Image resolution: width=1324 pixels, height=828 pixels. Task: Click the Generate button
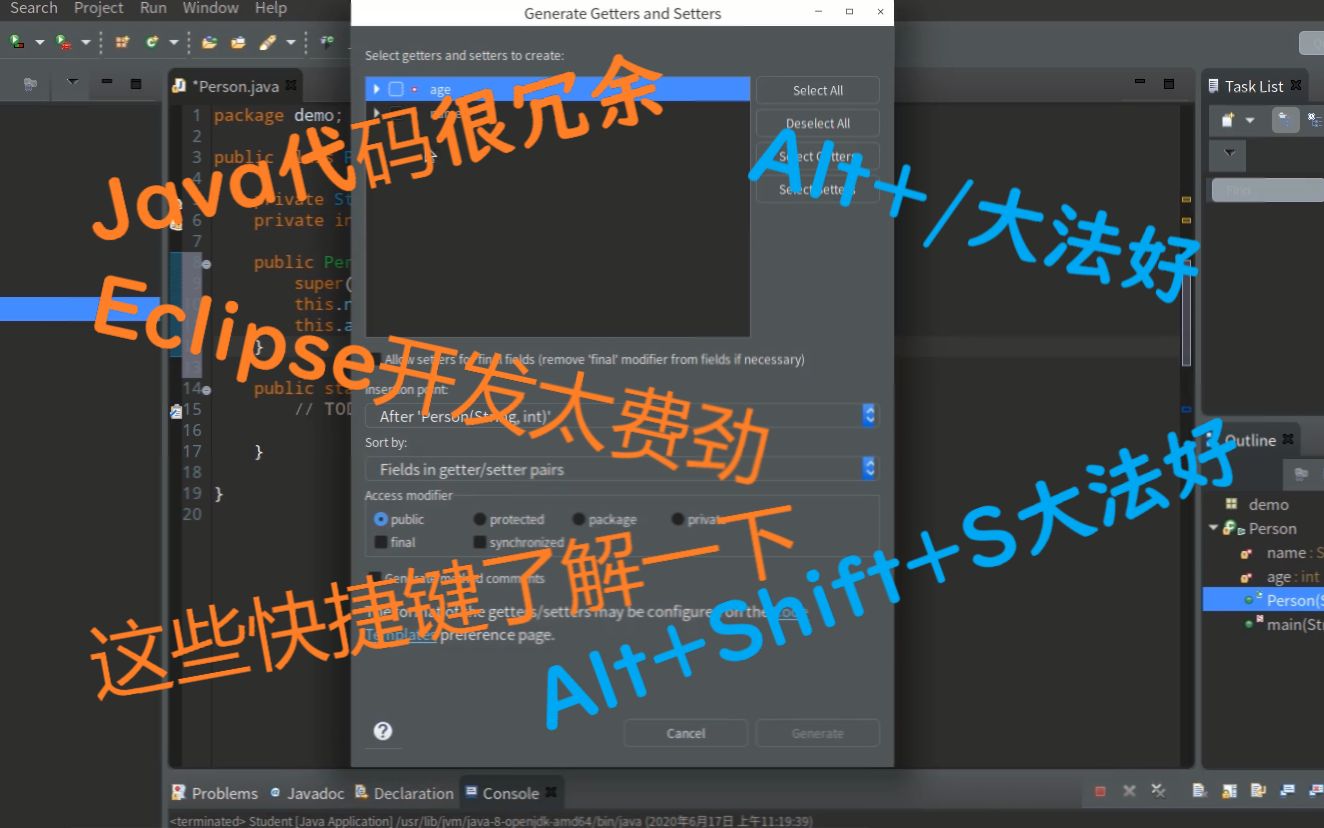pos(818,733)
